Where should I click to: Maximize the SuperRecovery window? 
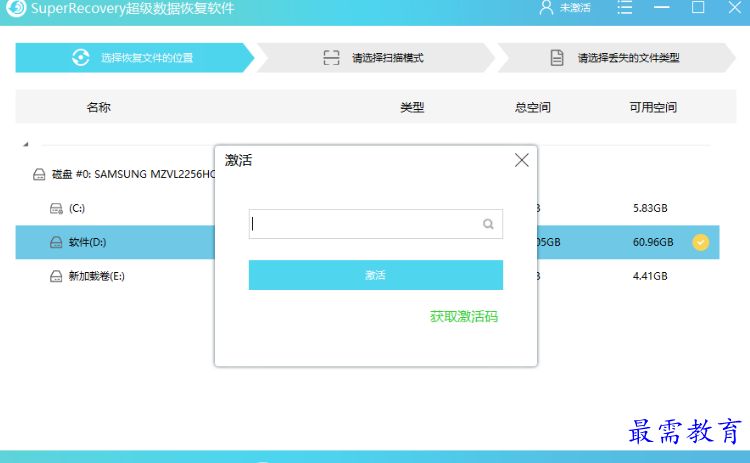coord(698,7)
